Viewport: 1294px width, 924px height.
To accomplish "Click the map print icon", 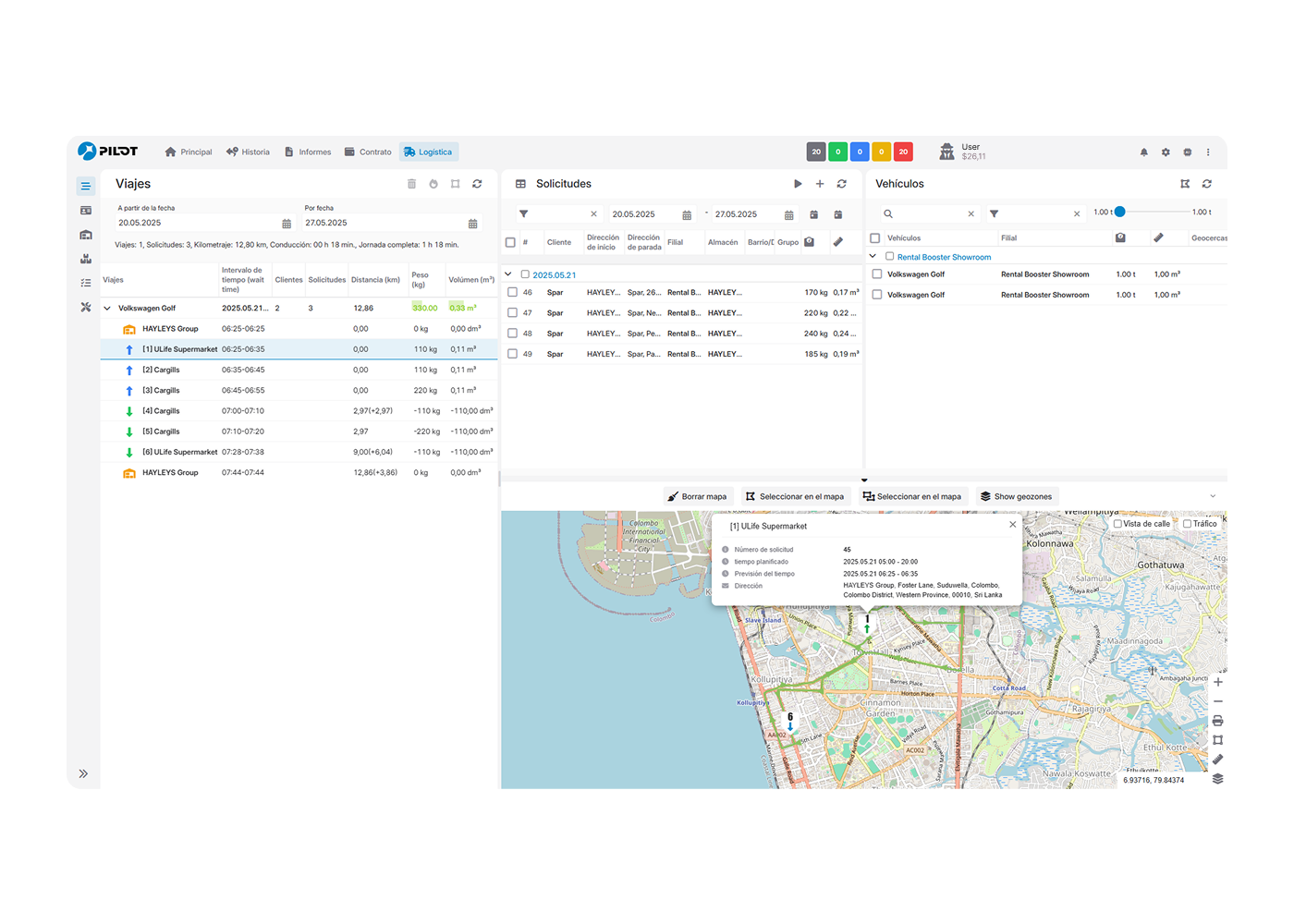I will point(1217,721).
